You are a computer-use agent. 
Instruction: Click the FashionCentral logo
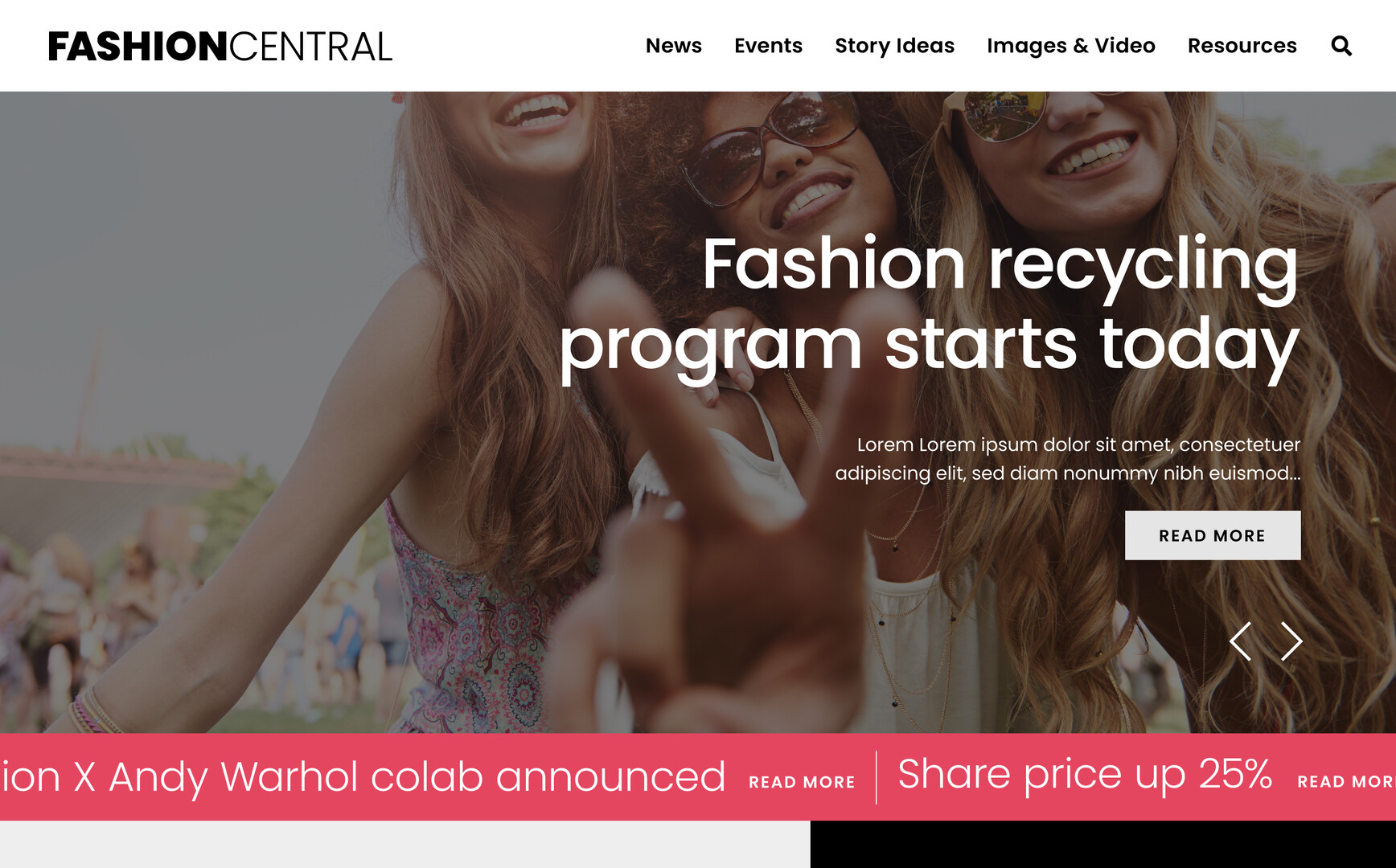(220, 47)
